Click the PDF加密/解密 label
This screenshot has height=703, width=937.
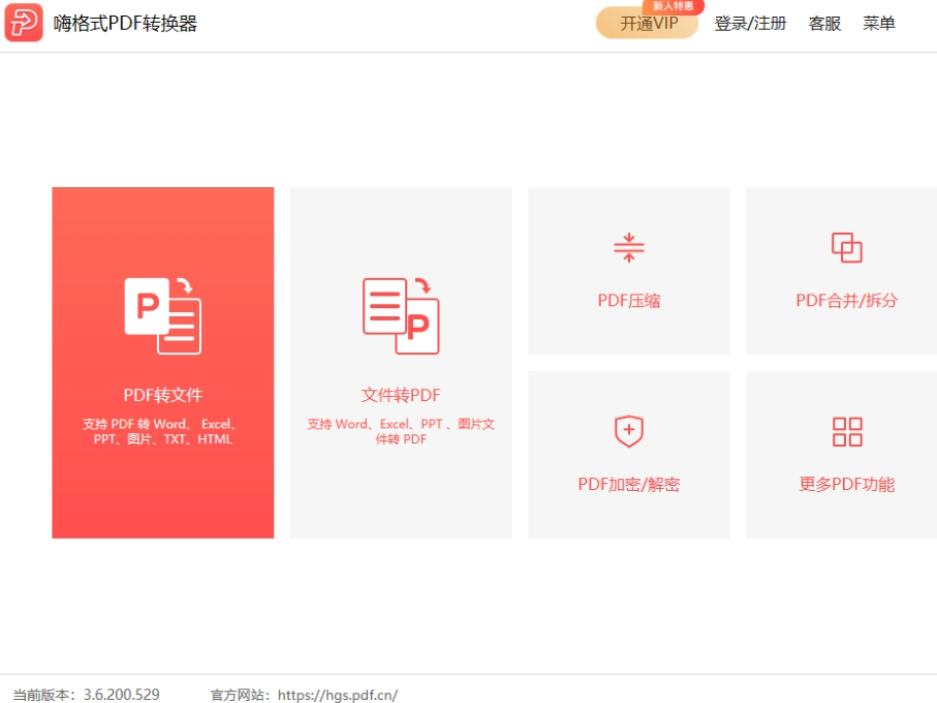(x=629, y=484)
